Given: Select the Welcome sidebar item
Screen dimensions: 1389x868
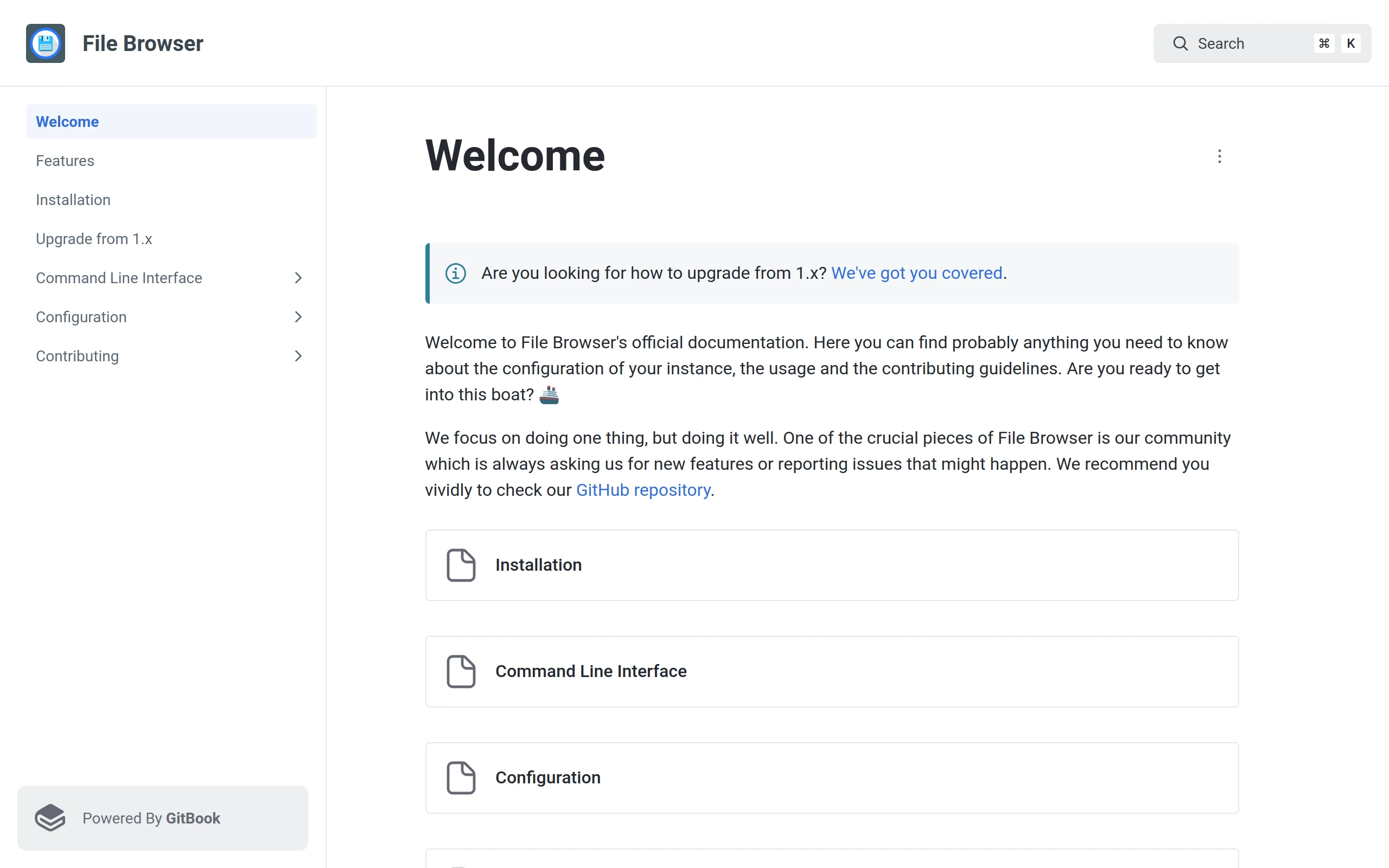Looking at the screenshot, I should tap(67, 122).
